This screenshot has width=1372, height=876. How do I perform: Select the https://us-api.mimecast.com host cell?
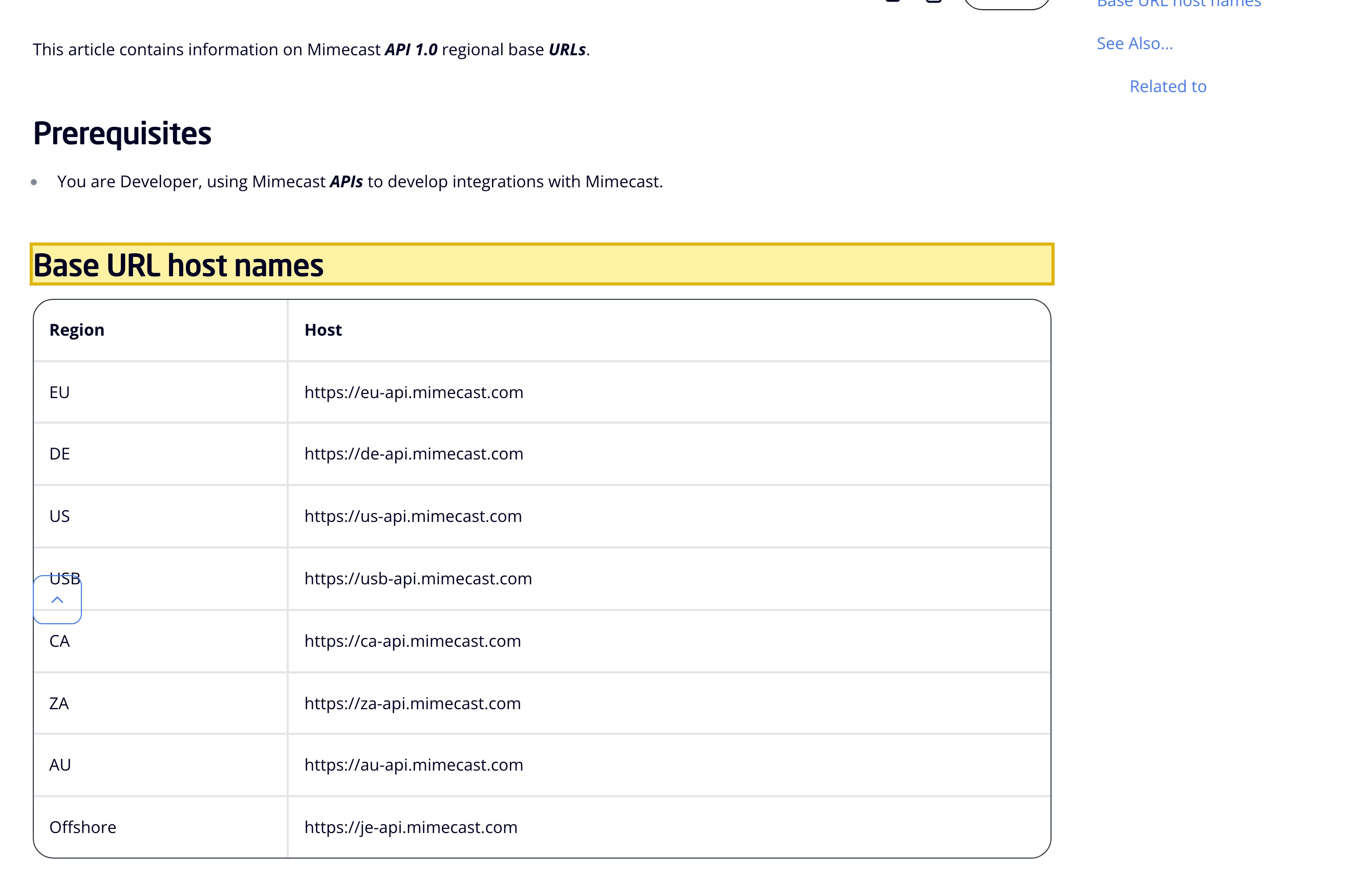tap(669, 517)
